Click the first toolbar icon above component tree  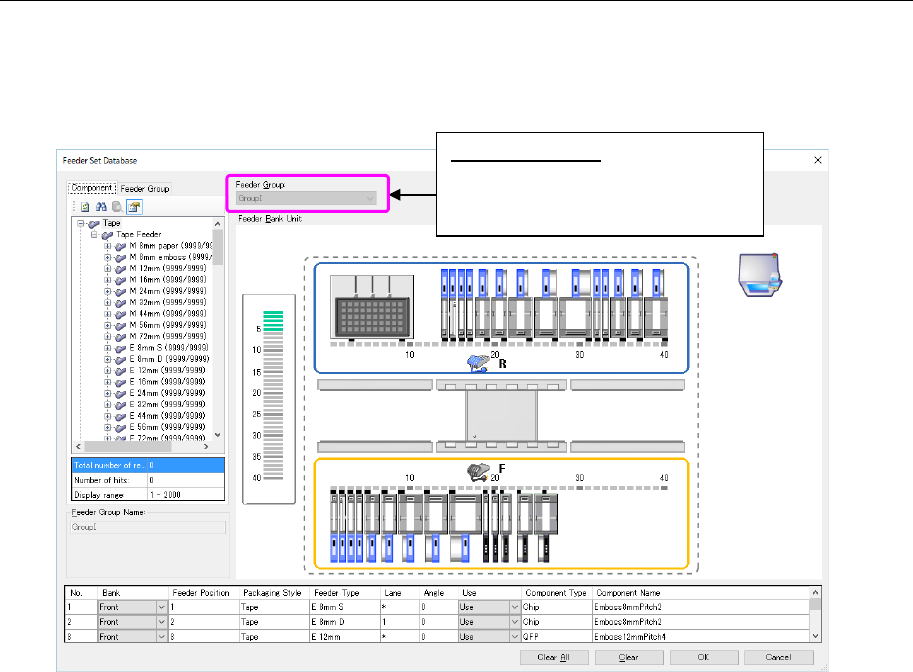click(x=87, y=206)
